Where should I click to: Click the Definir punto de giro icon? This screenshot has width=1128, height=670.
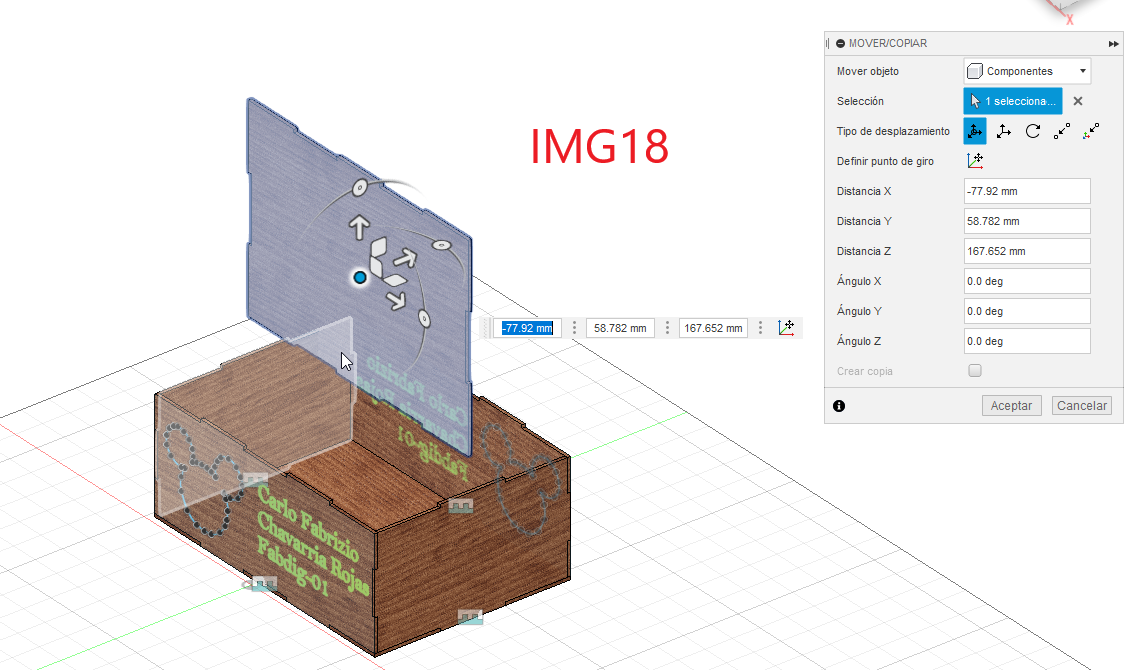point(975,161)
